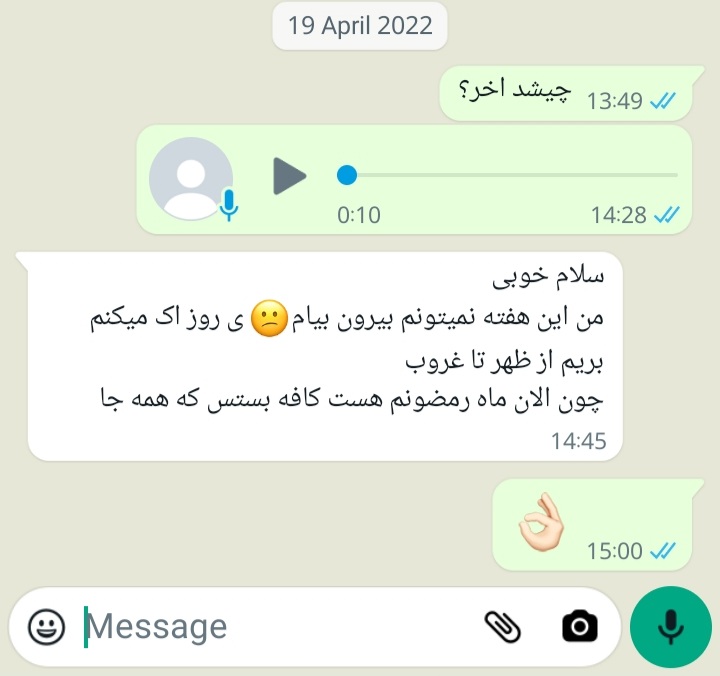
Task: Open the camera icon in message bar
Action: [579, 626]
